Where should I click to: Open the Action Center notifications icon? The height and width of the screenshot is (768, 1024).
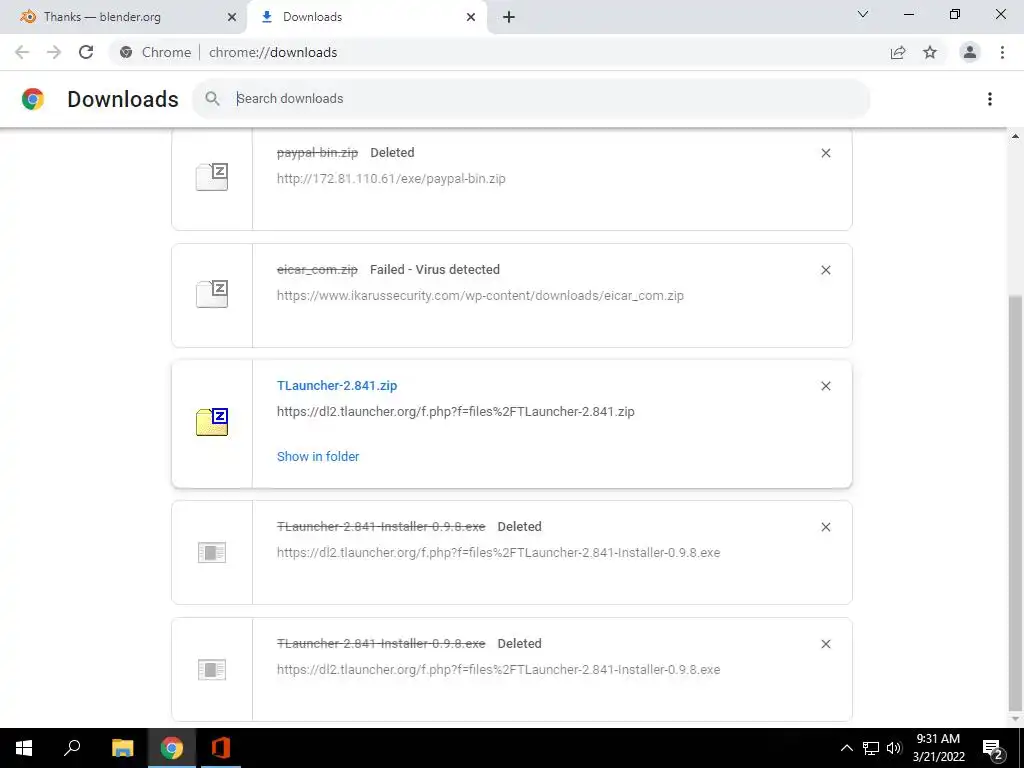pos(993,748)
